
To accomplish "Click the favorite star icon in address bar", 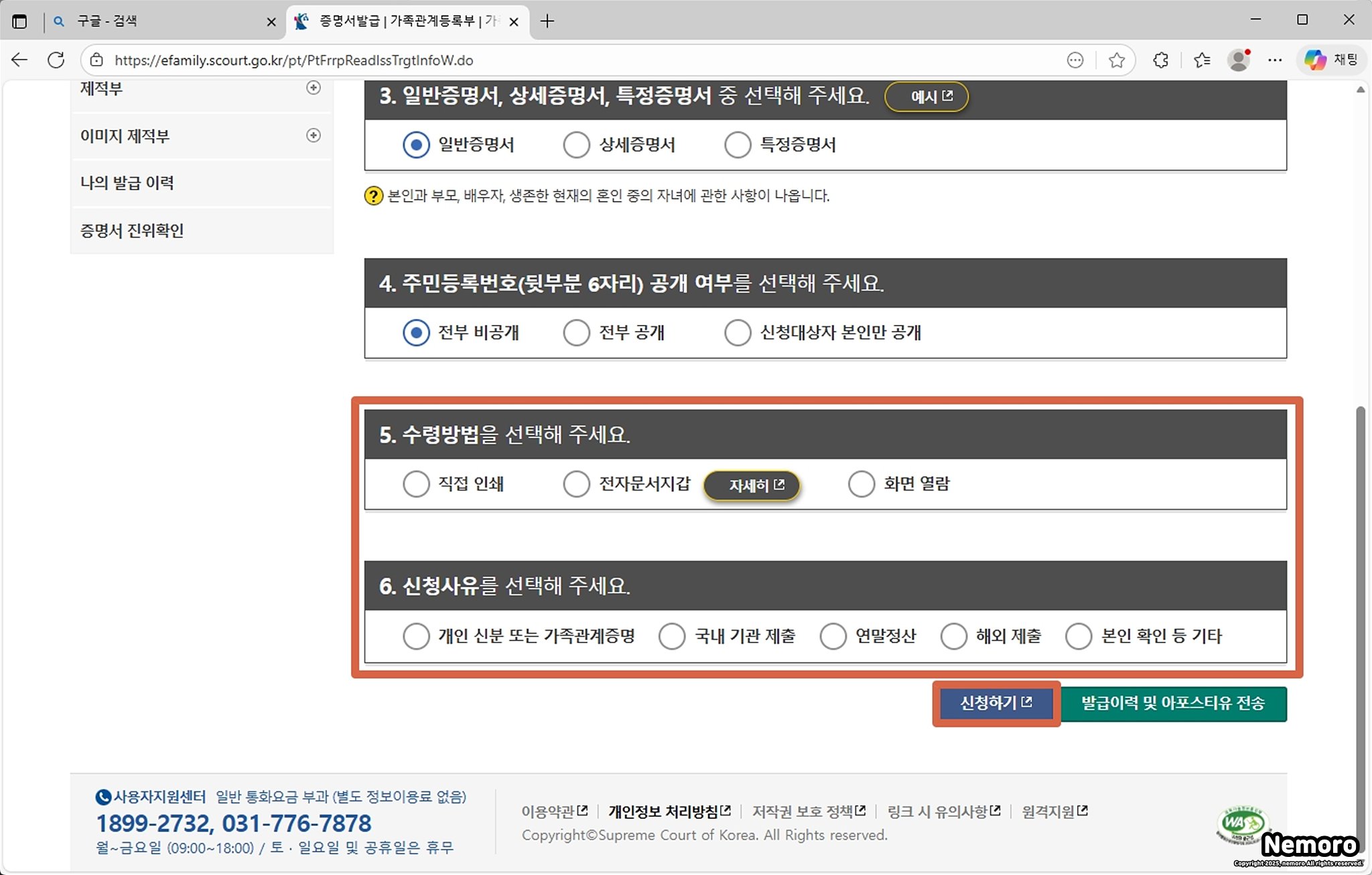I will point(1116,60).
